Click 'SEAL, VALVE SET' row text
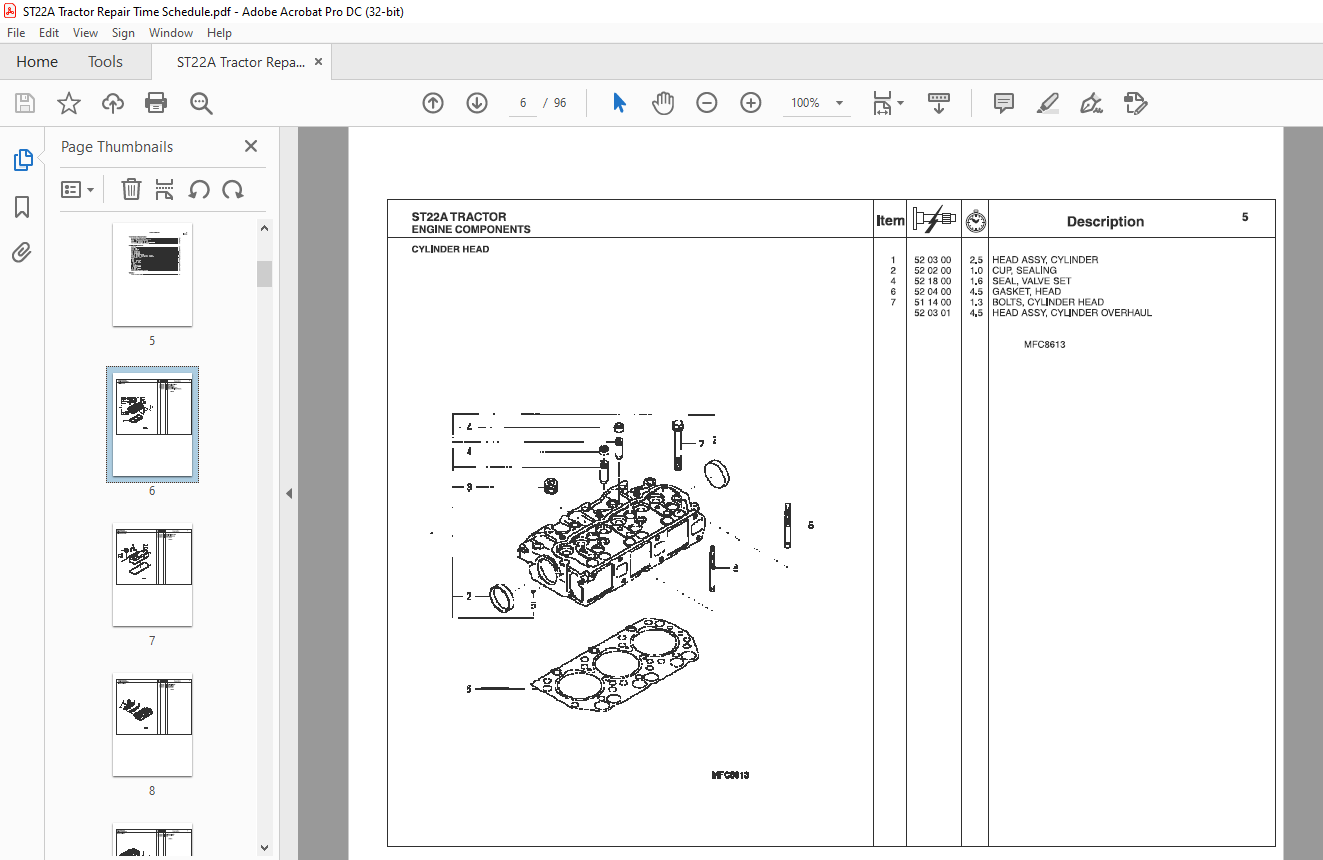 click(x=1031, y=281)
